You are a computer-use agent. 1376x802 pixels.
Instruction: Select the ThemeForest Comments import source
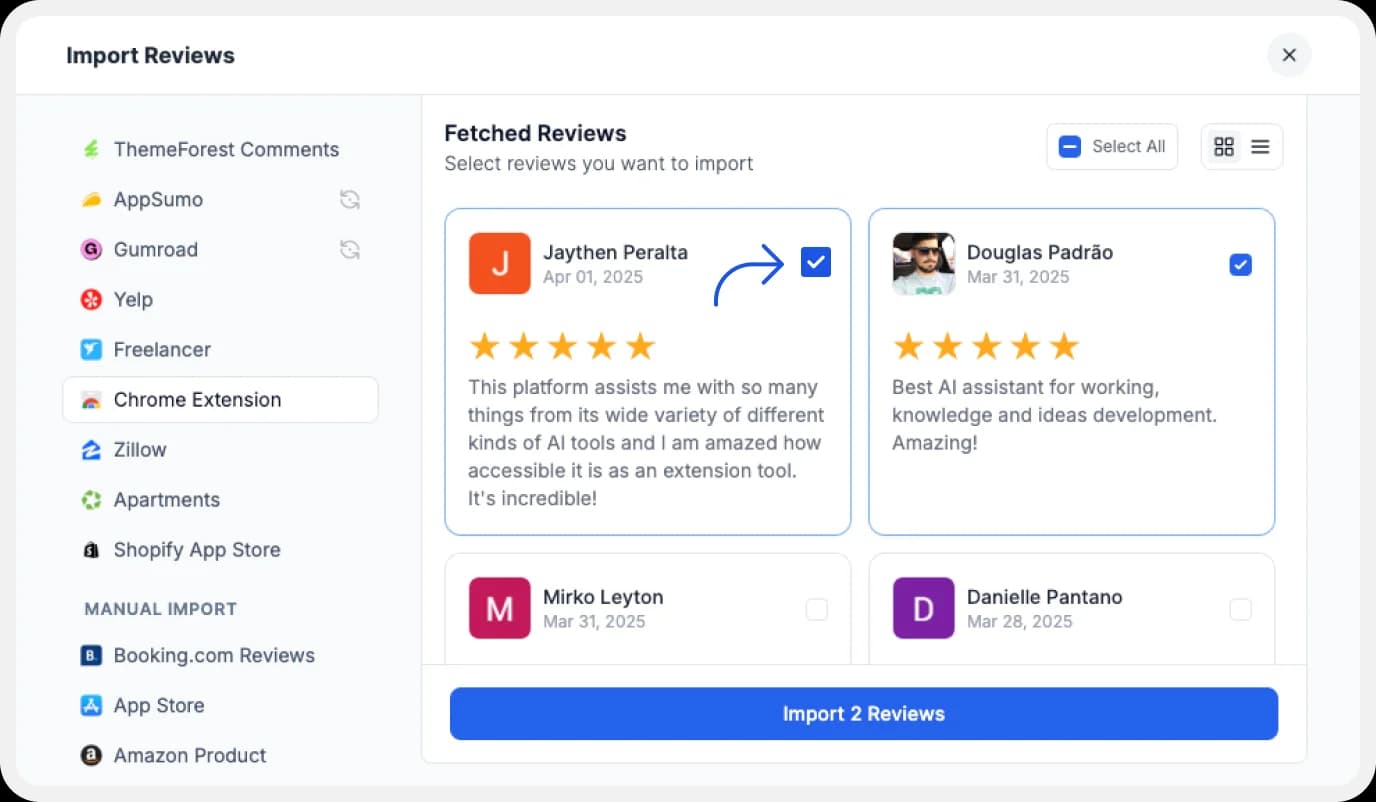[x=226, y=149]
